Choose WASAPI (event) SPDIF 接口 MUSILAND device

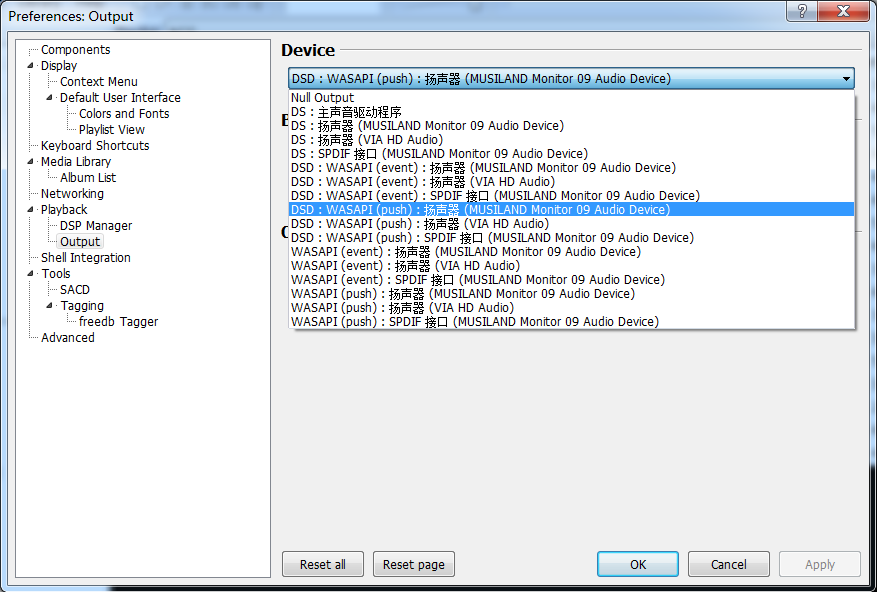[x=477, y=280]
